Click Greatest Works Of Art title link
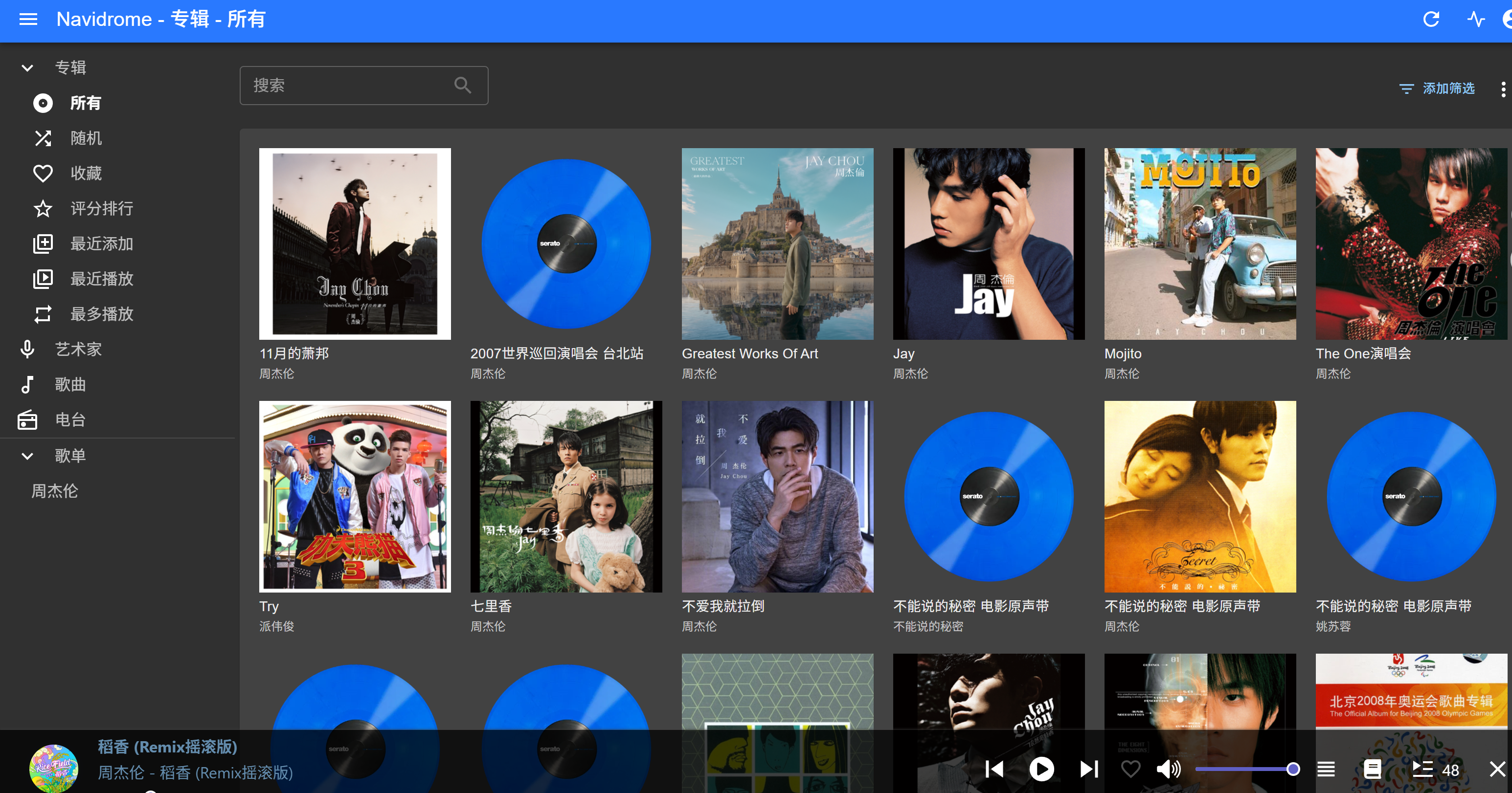Screen dimensions: 1512x793 749,353
